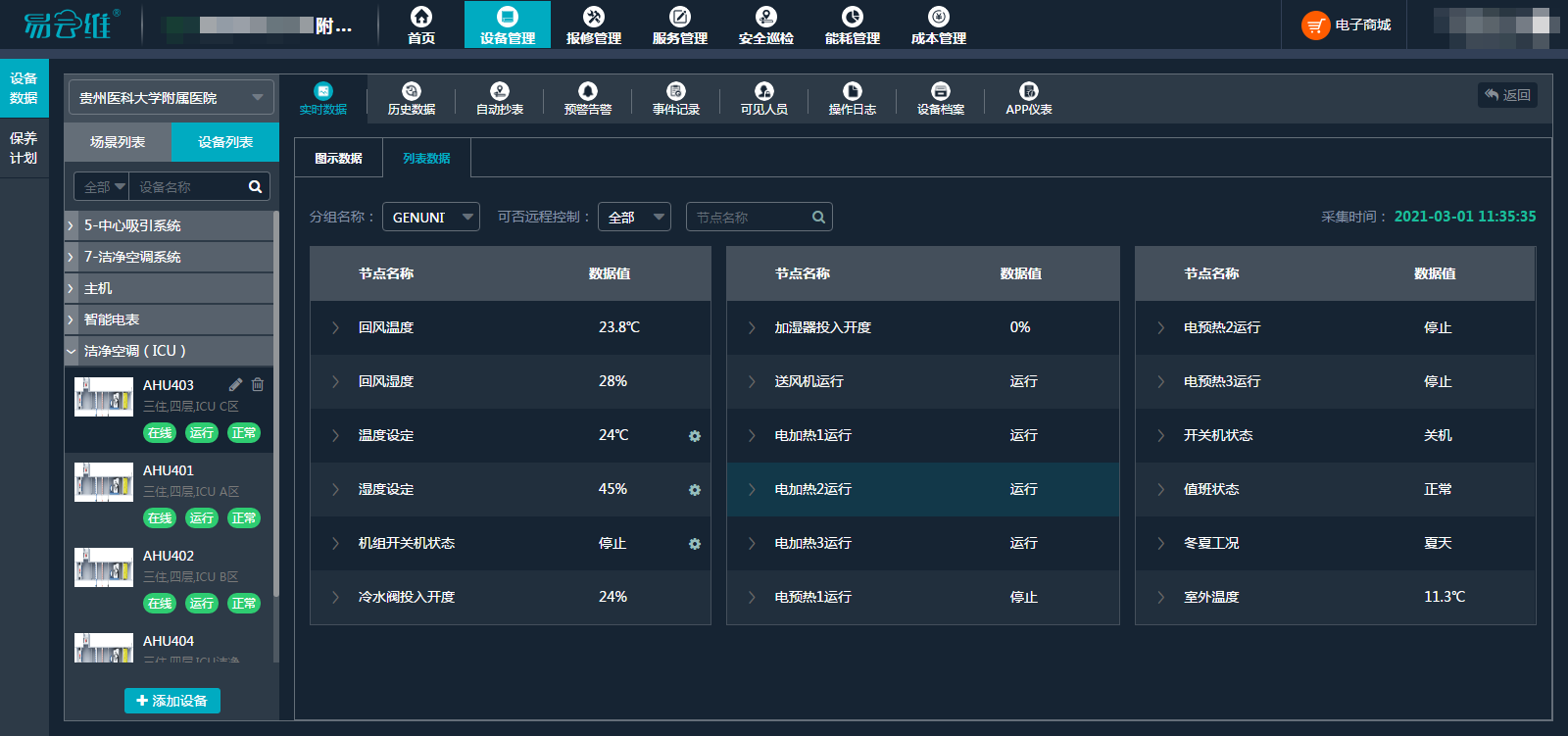1568x736 pixels.
Task: Click the edit pencil icon for AHU403
Action: click(236, 384)
